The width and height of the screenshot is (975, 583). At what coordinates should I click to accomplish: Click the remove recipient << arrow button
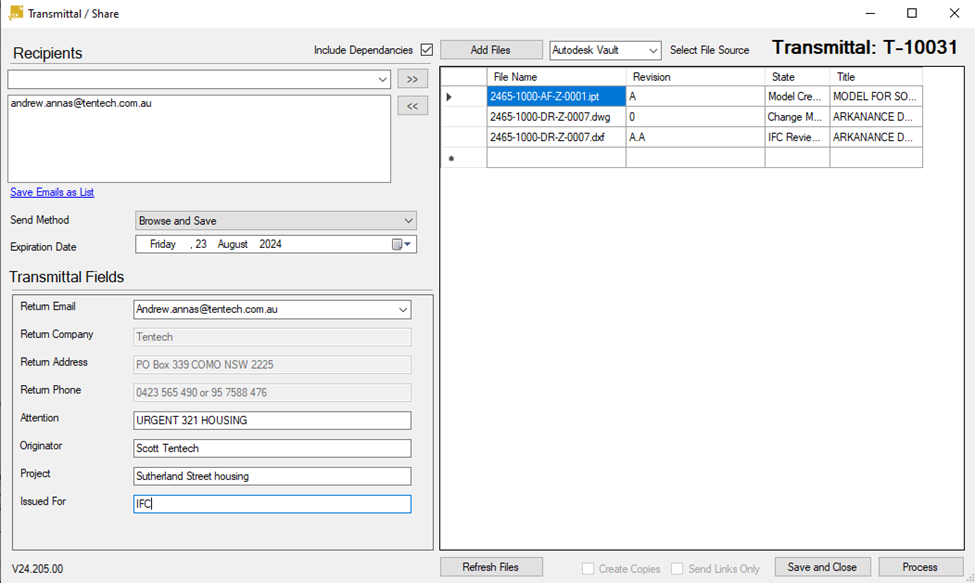point(412,106)
